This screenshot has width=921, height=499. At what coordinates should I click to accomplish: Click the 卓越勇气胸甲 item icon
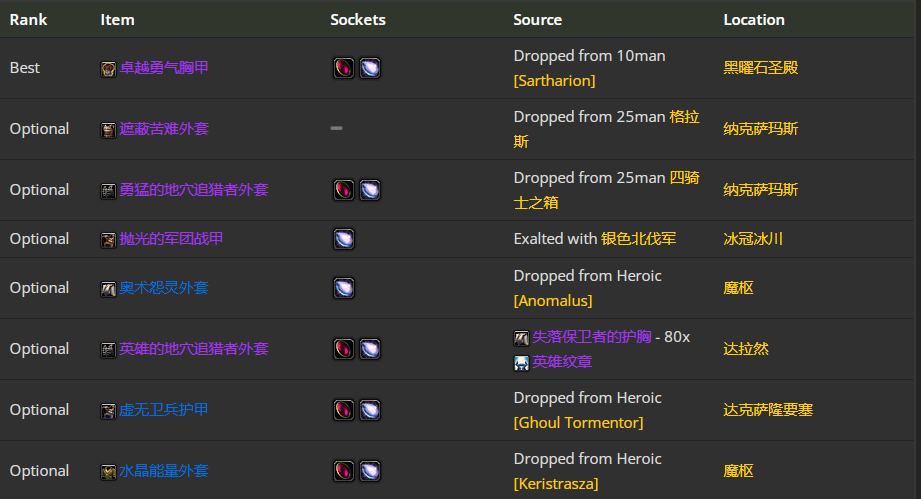coord(108,69)
